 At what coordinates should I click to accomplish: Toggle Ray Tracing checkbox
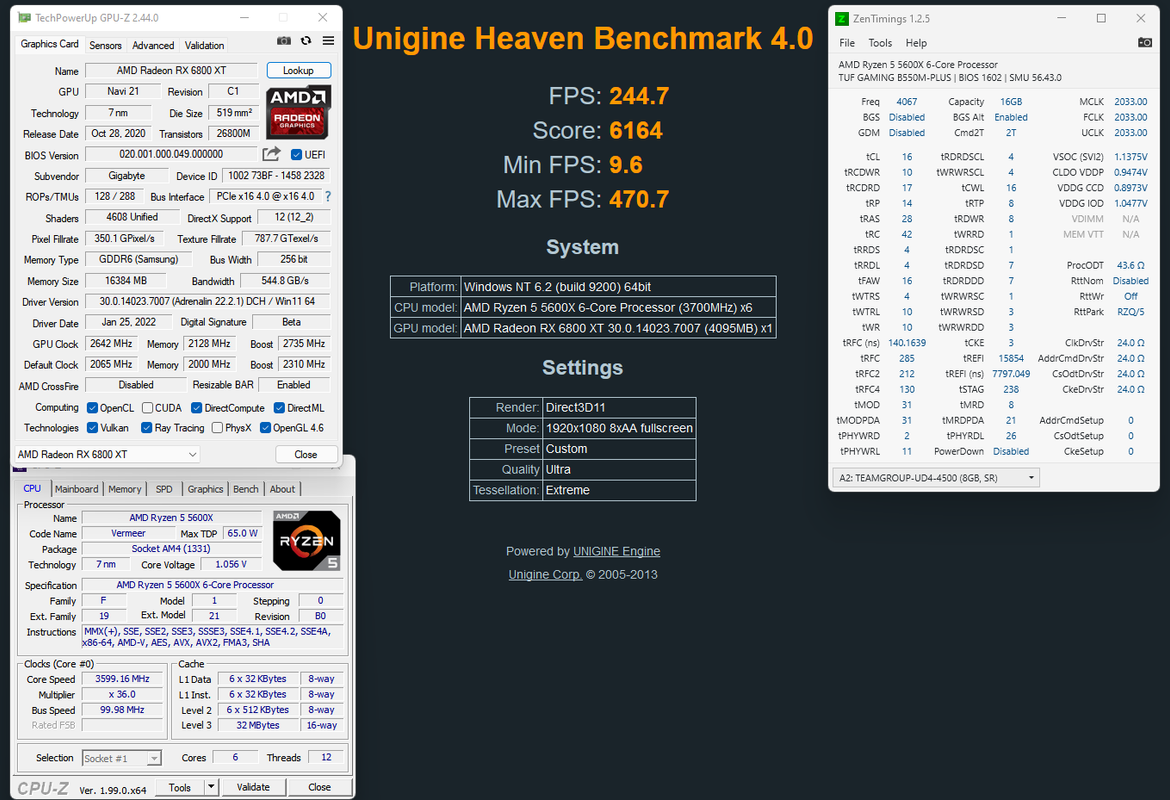(147, 428)
